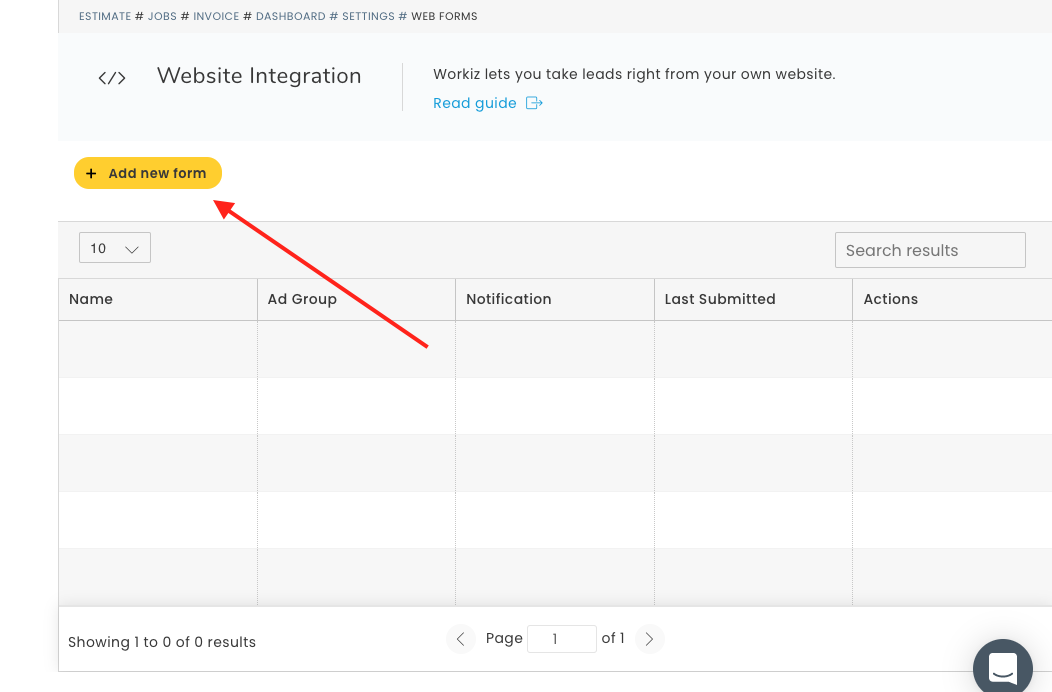Screen dimensions: 1052x692
Task: Go to SETTINGS from the breadcrumb
Action: click(x=366, y=16)
